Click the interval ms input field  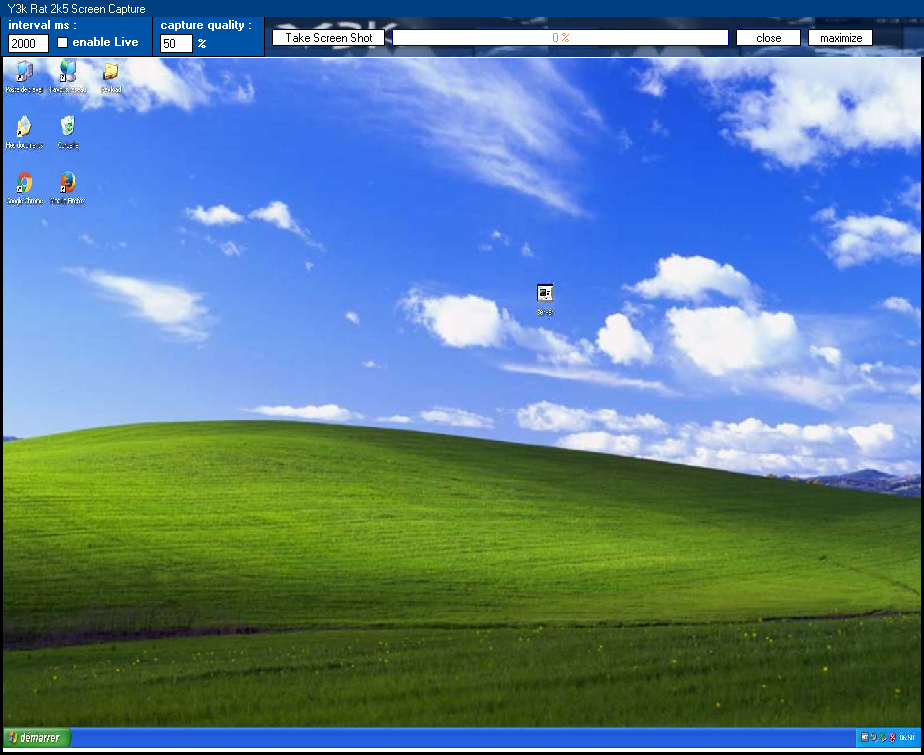28,44
